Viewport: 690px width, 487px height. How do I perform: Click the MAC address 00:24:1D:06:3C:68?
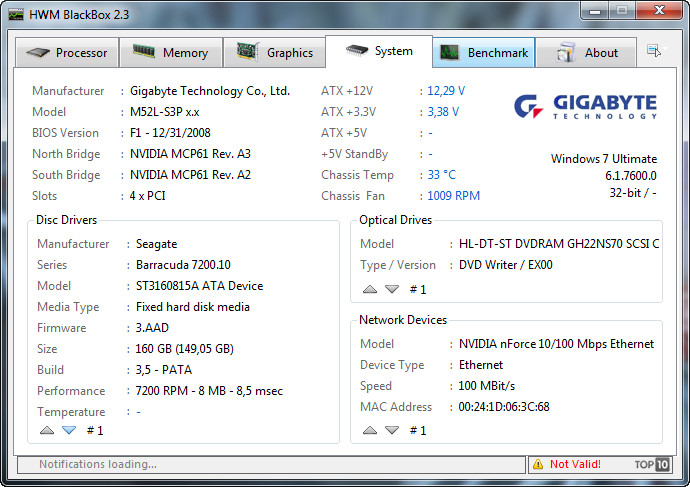click(x=504, y=407)
